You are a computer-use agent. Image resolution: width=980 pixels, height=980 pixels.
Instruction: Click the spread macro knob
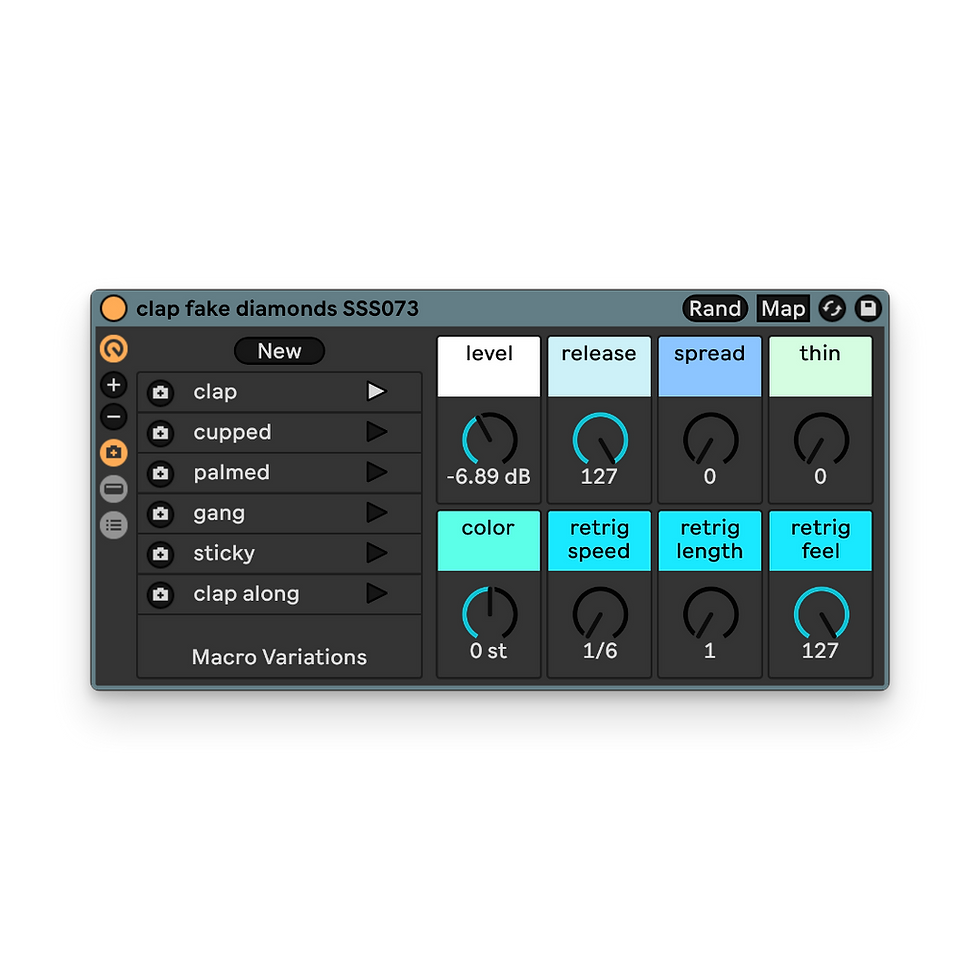(711, 439)
